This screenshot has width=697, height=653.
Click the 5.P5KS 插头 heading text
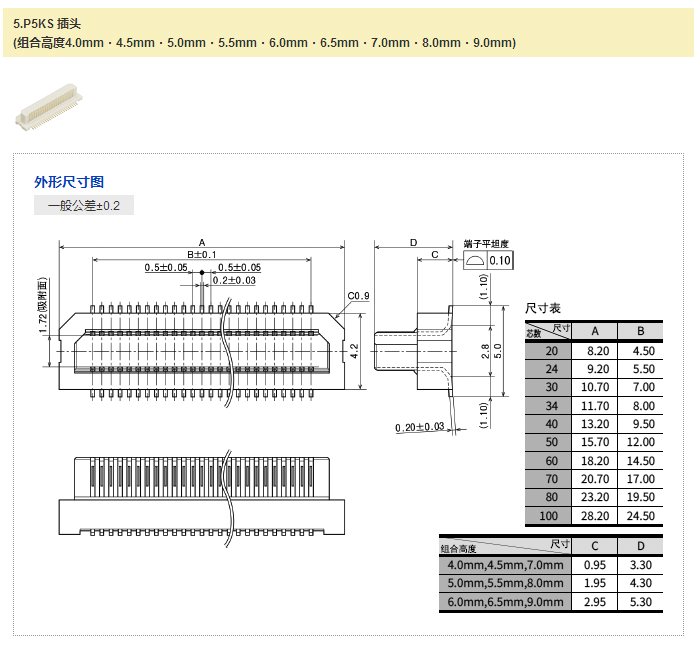[47, 22]
